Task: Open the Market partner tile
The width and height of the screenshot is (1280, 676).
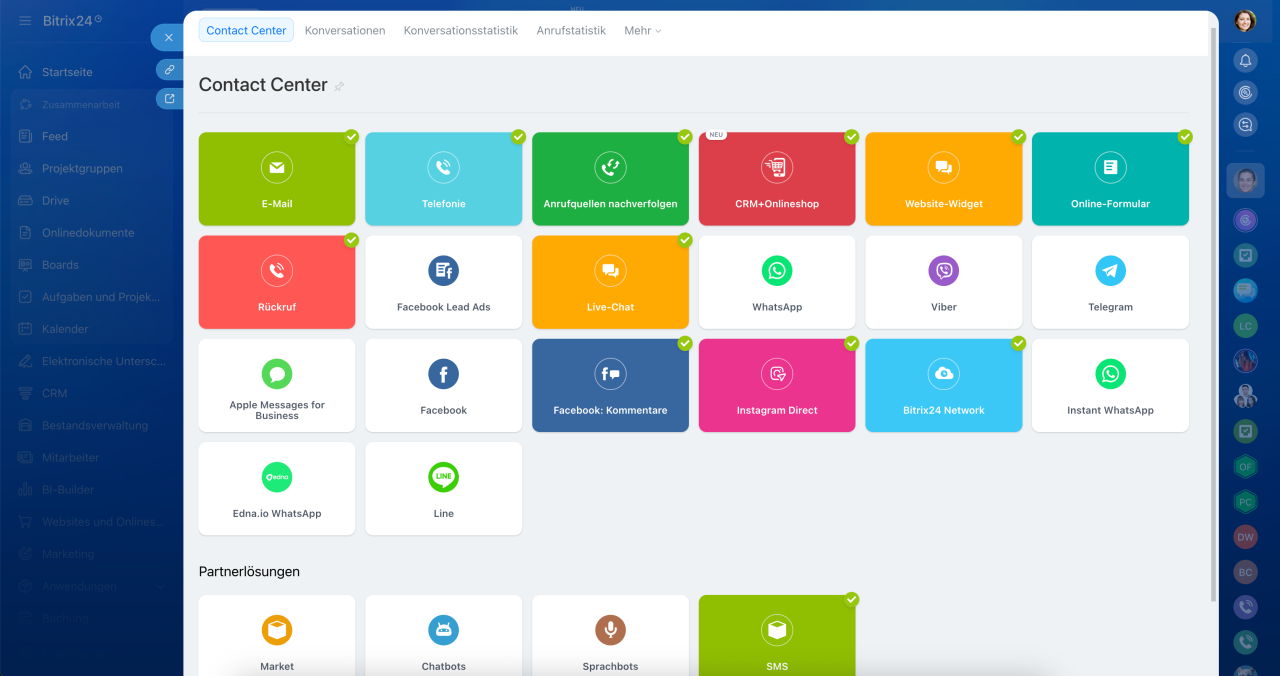Action: [x=277, y=636]
